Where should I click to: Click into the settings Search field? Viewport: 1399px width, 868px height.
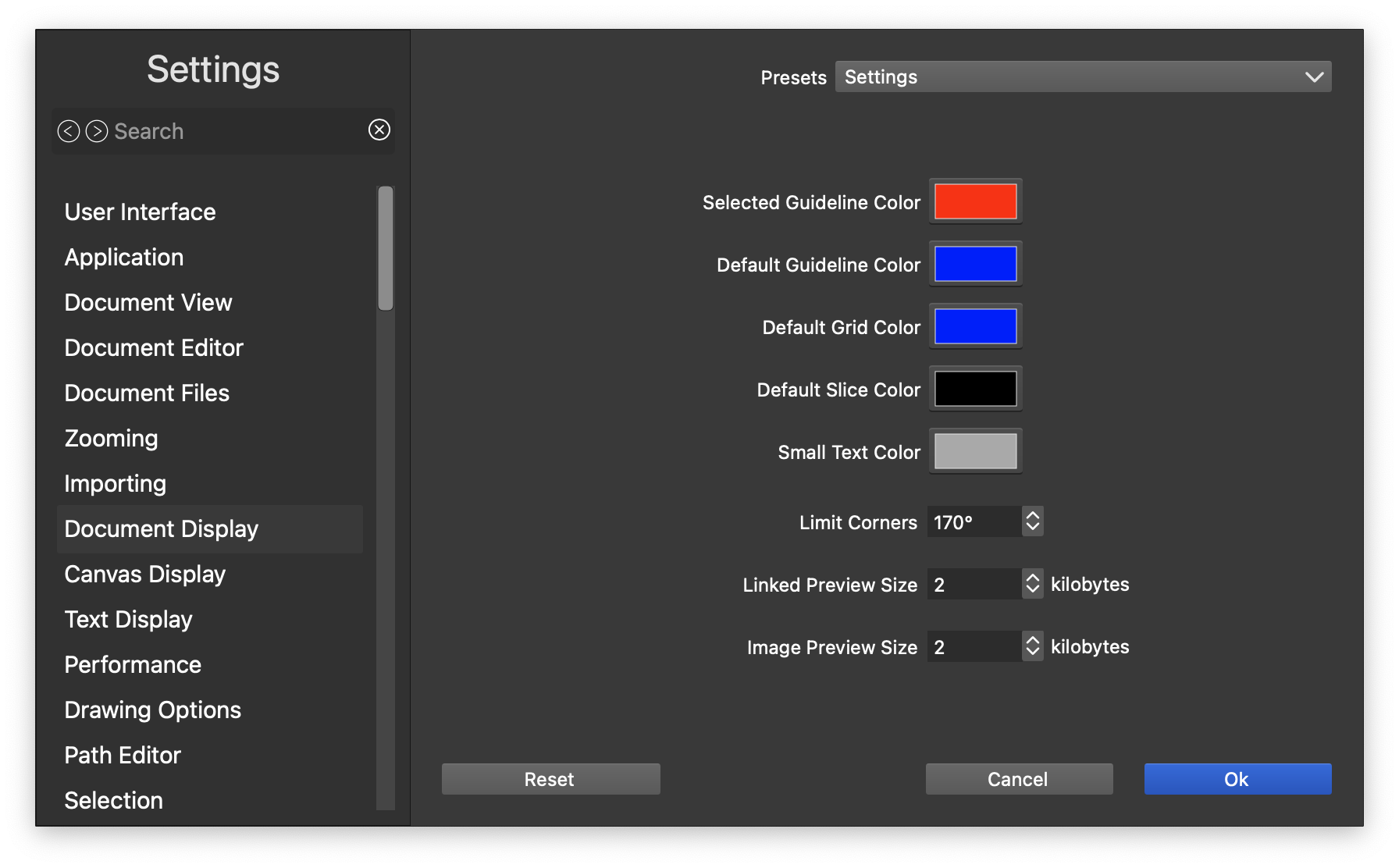tap(234, 131)
